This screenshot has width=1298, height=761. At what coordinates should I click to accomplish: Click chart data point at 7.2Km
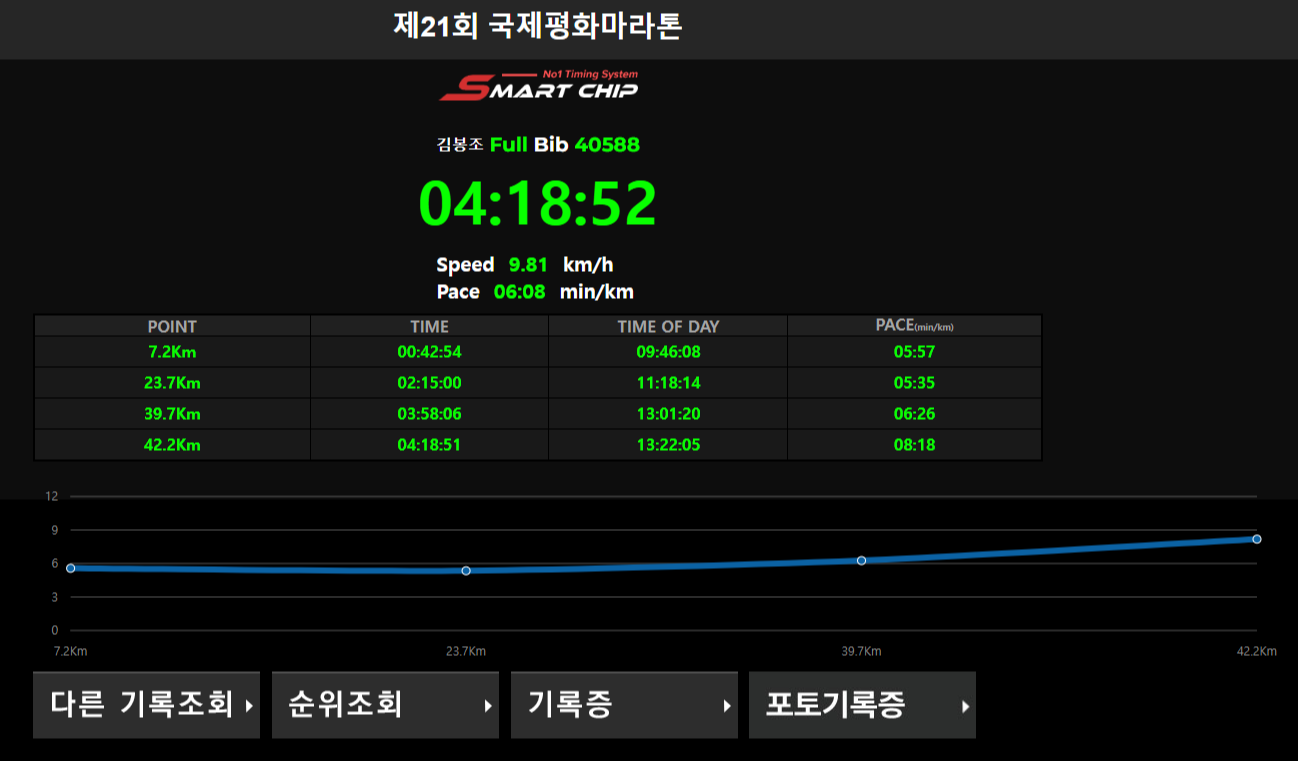click(x=70, y=568)
